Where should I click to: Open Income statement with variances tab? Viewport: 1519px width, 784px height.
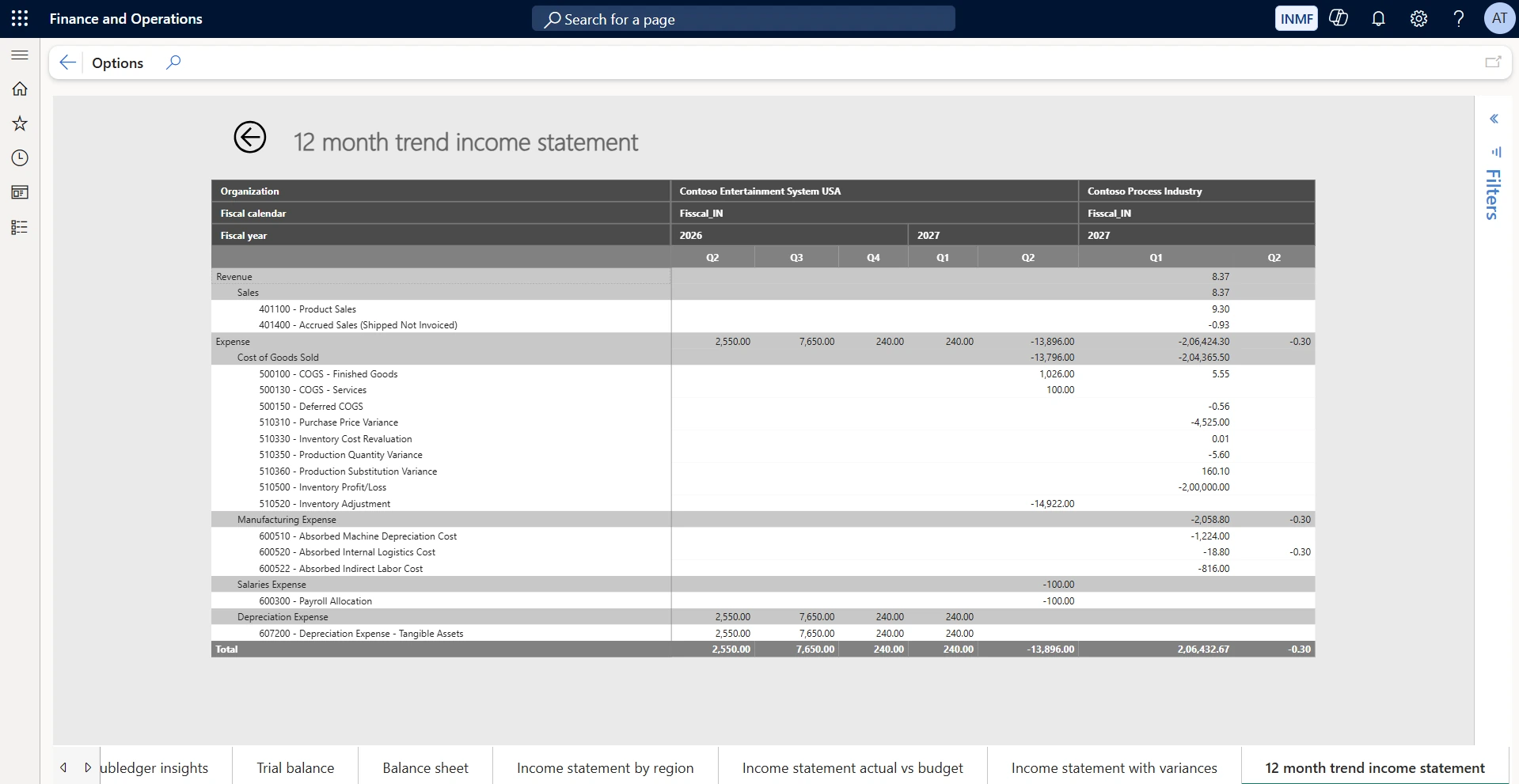(1114, 767)
